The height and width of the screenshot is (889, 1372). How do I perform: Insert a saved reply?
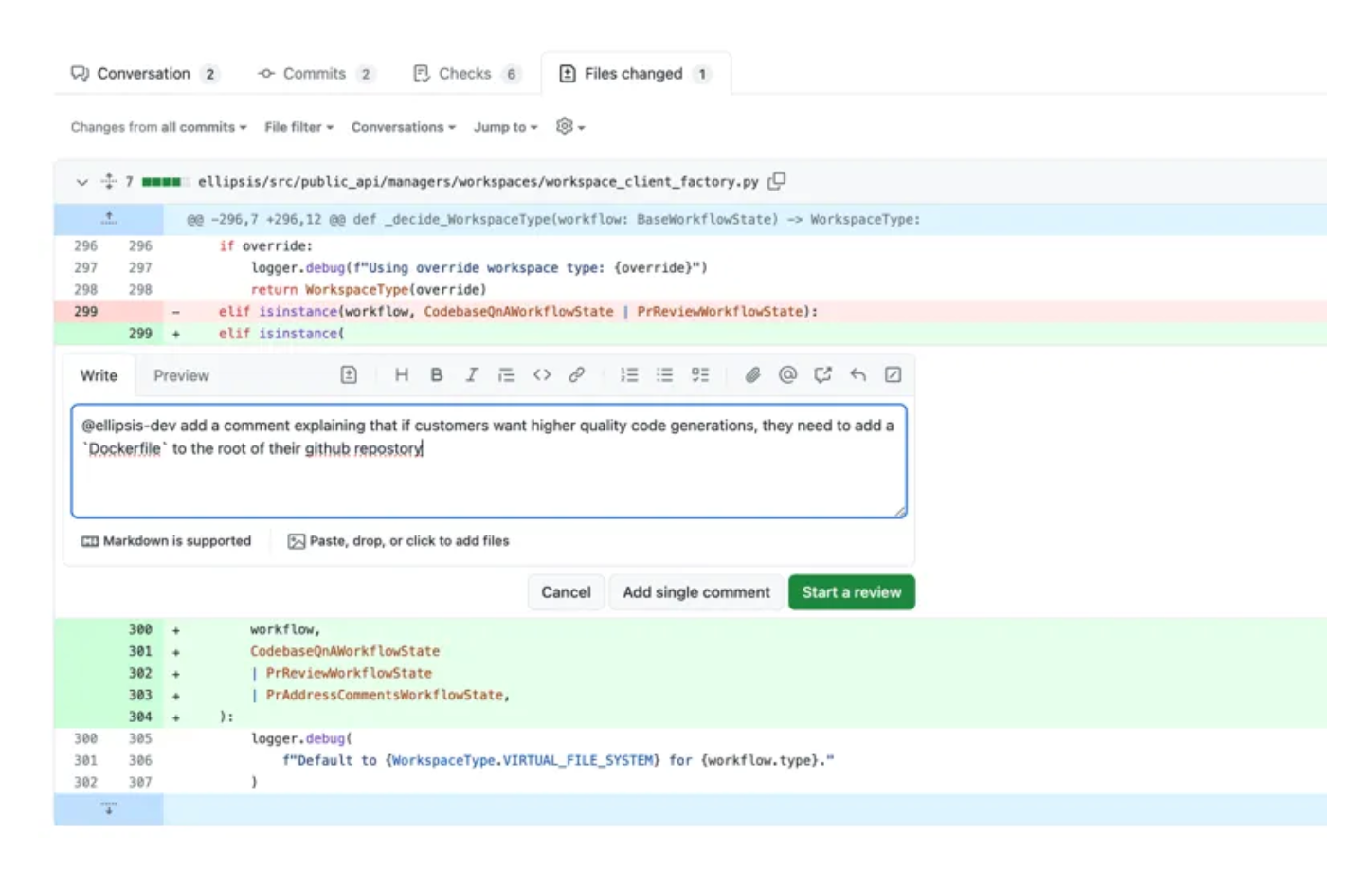coord(857,375)
